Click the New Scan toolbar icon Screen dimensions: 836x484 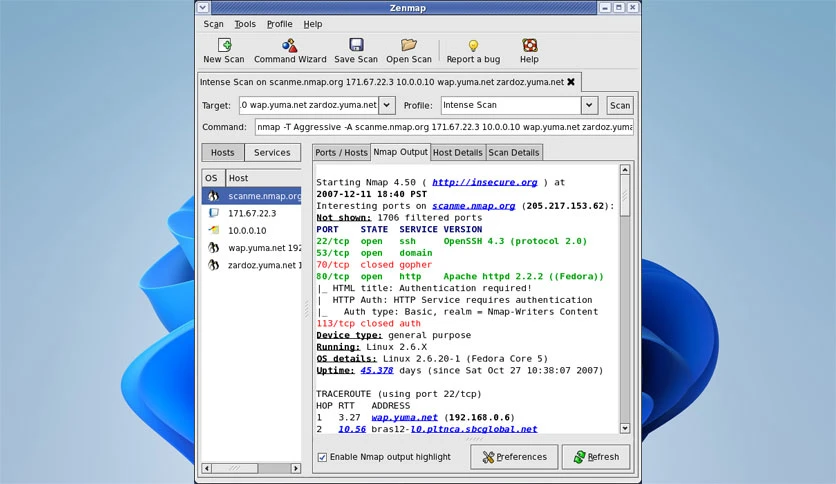tap(224, 45)
